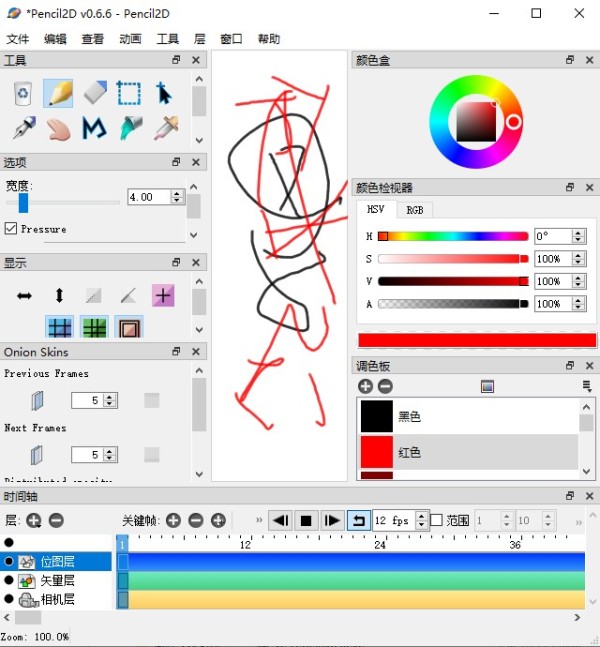Toggle playback loop button

[358, 520]
